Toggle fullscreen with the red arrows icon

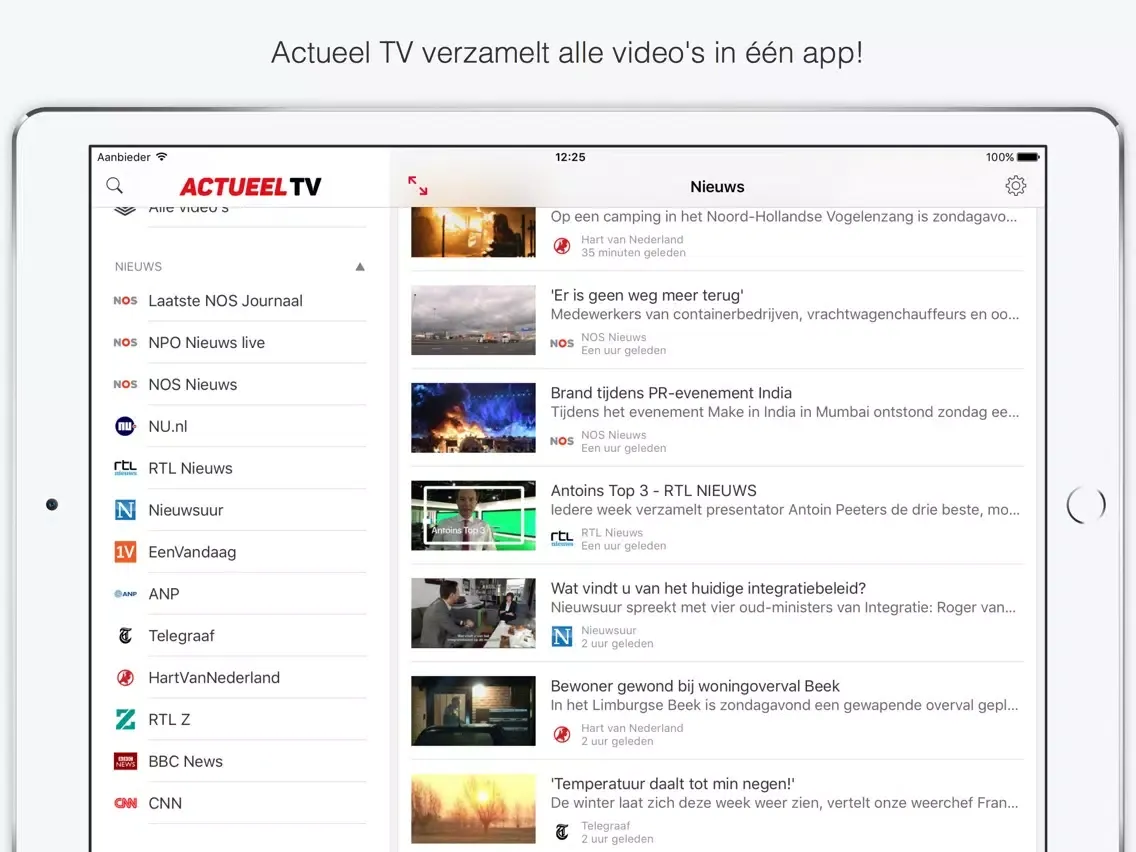[417, 185]
